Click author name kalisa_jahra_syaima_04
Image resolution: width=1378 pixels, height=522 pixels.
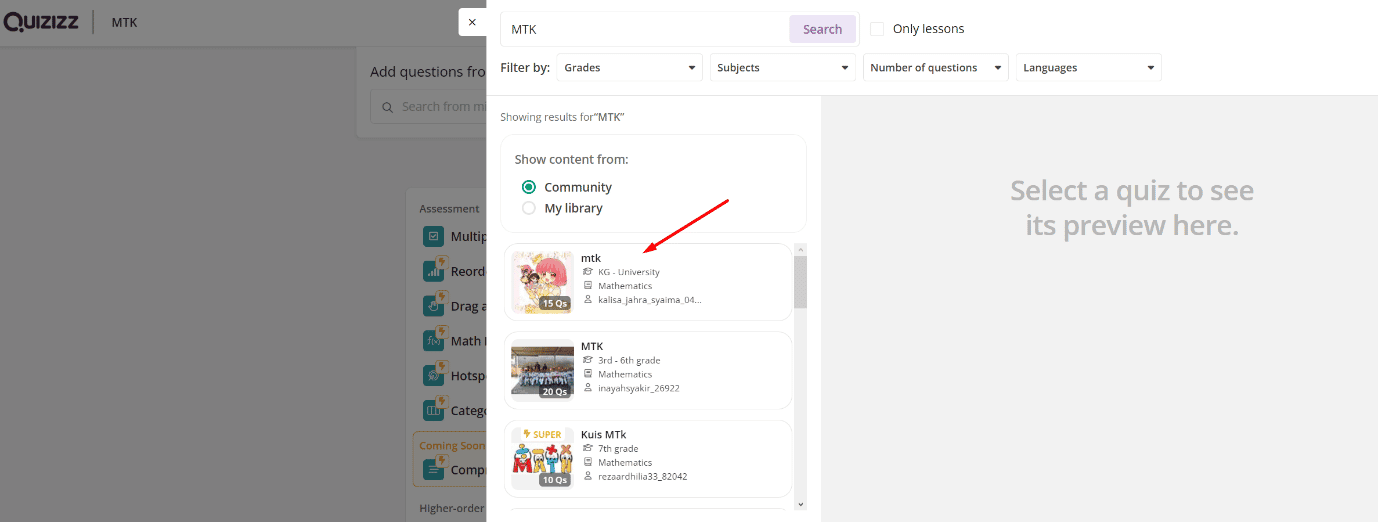click(x=650, y=299)
